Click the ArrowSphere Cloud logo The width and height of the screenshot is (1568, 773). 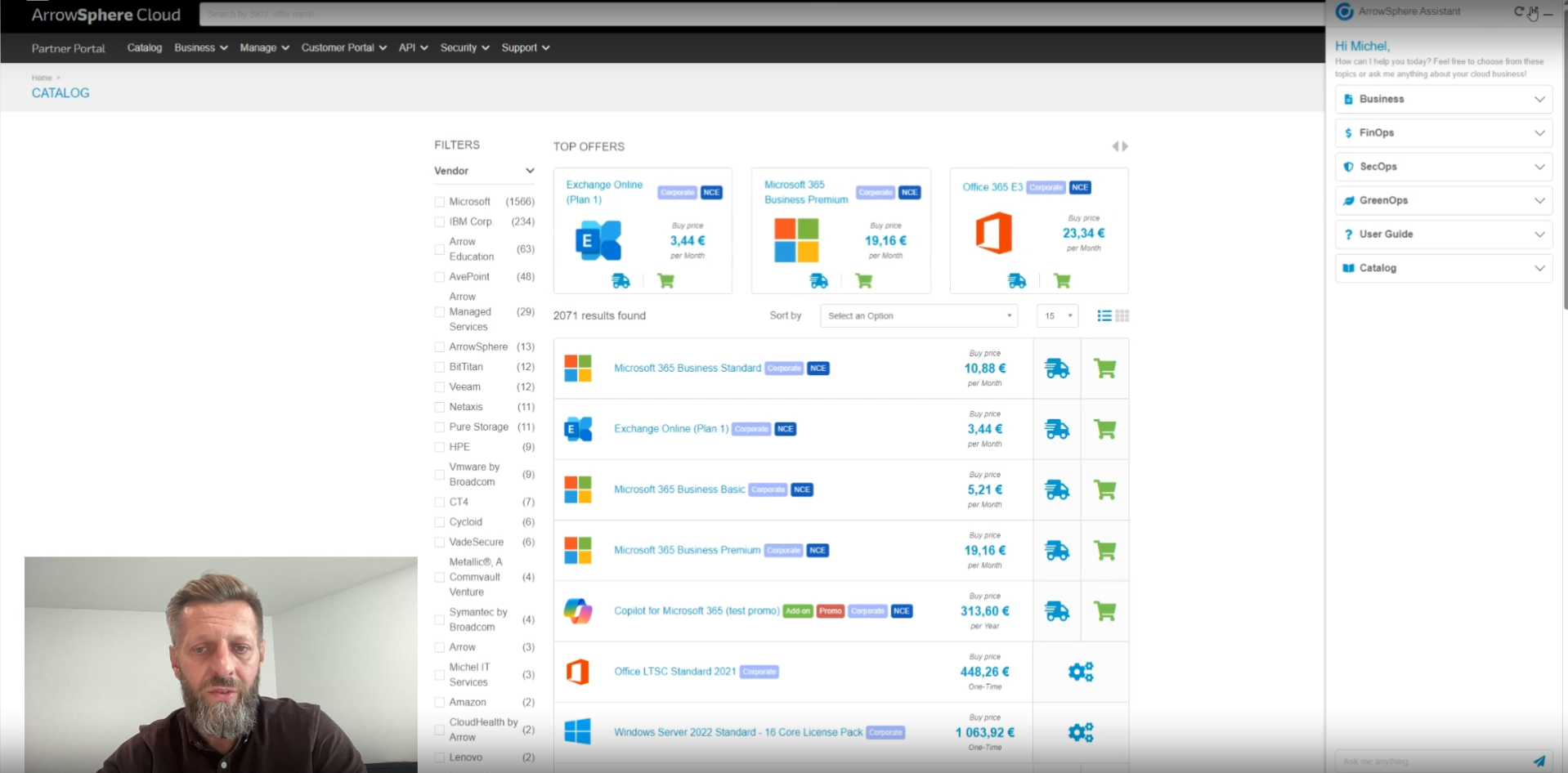[x=106, y=15]
